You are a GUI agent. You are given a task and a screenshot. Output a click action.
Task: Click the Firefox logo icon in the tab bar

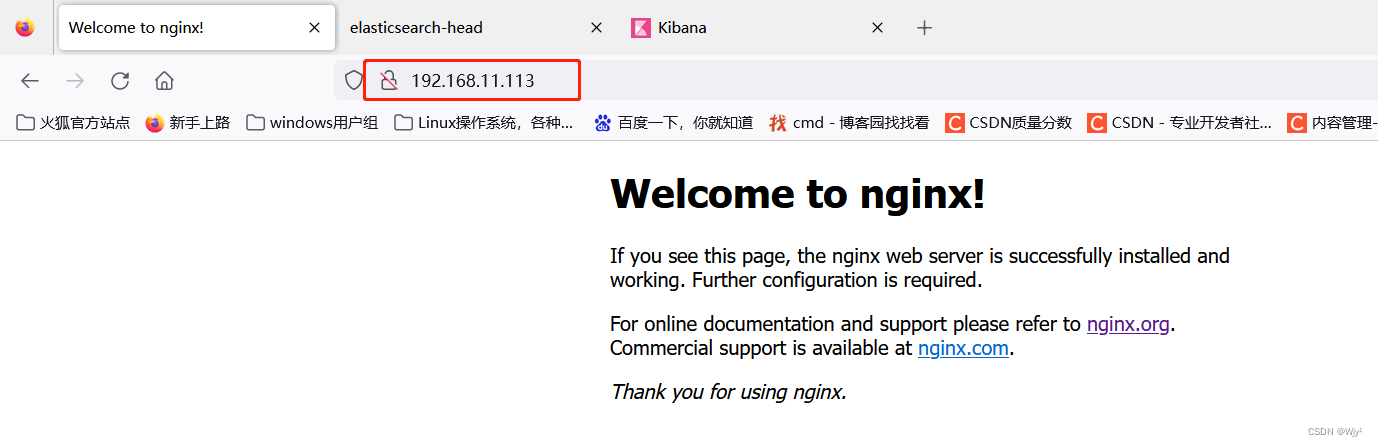[25, 28]
